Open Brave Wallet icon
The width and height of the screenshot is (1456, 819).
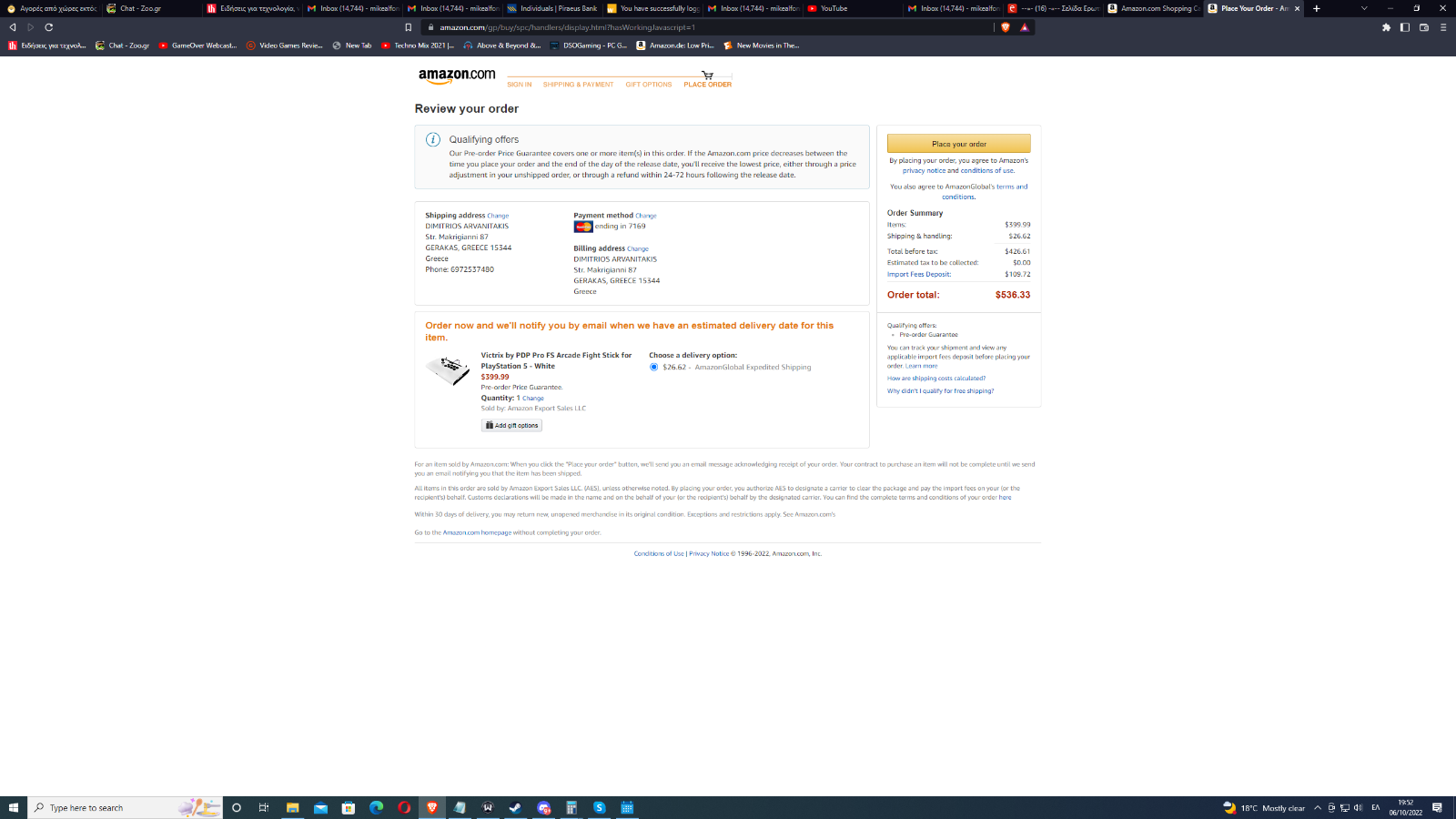tap(1424, 27)
